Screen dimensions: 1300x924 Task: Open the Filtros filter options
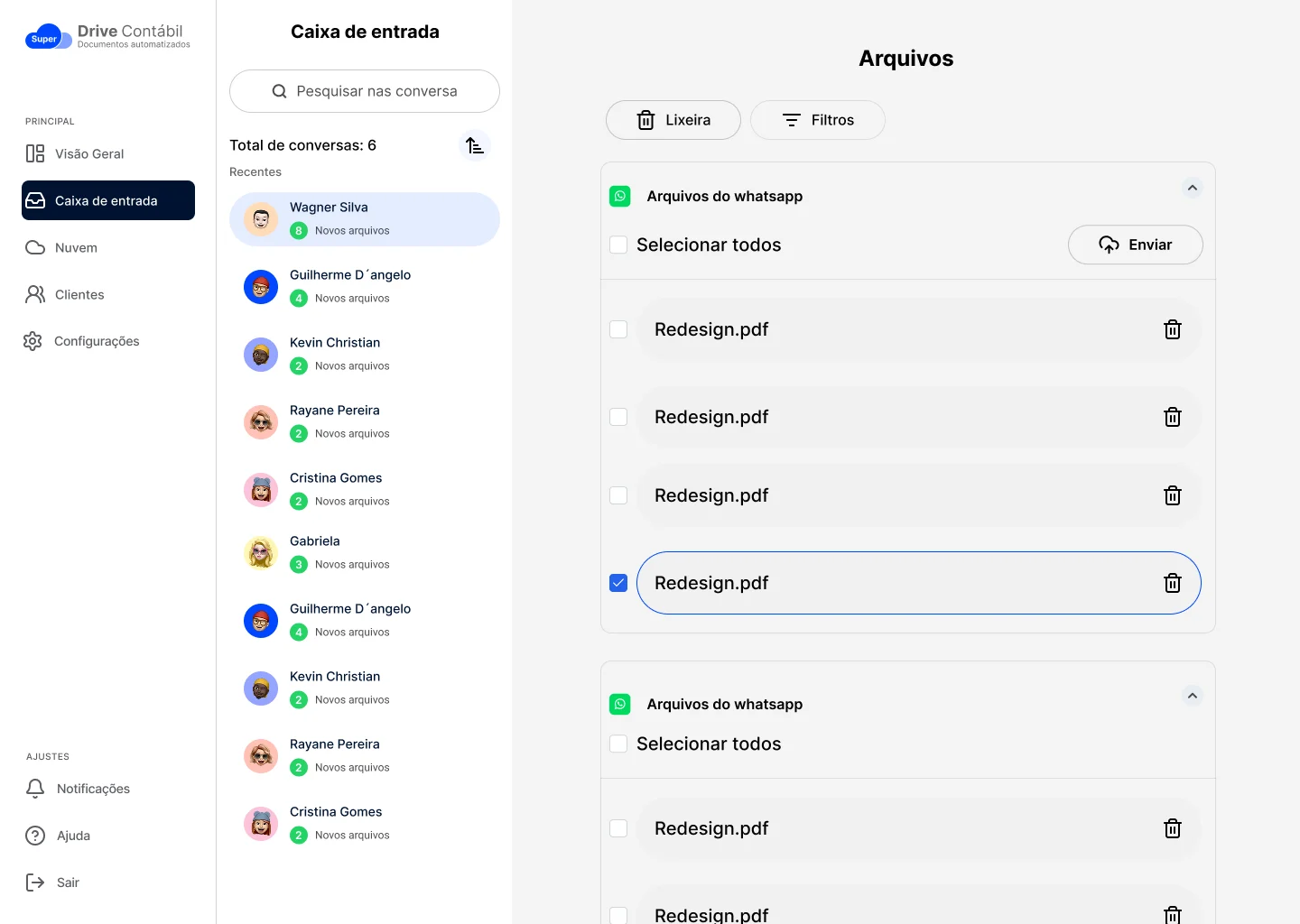817,120
